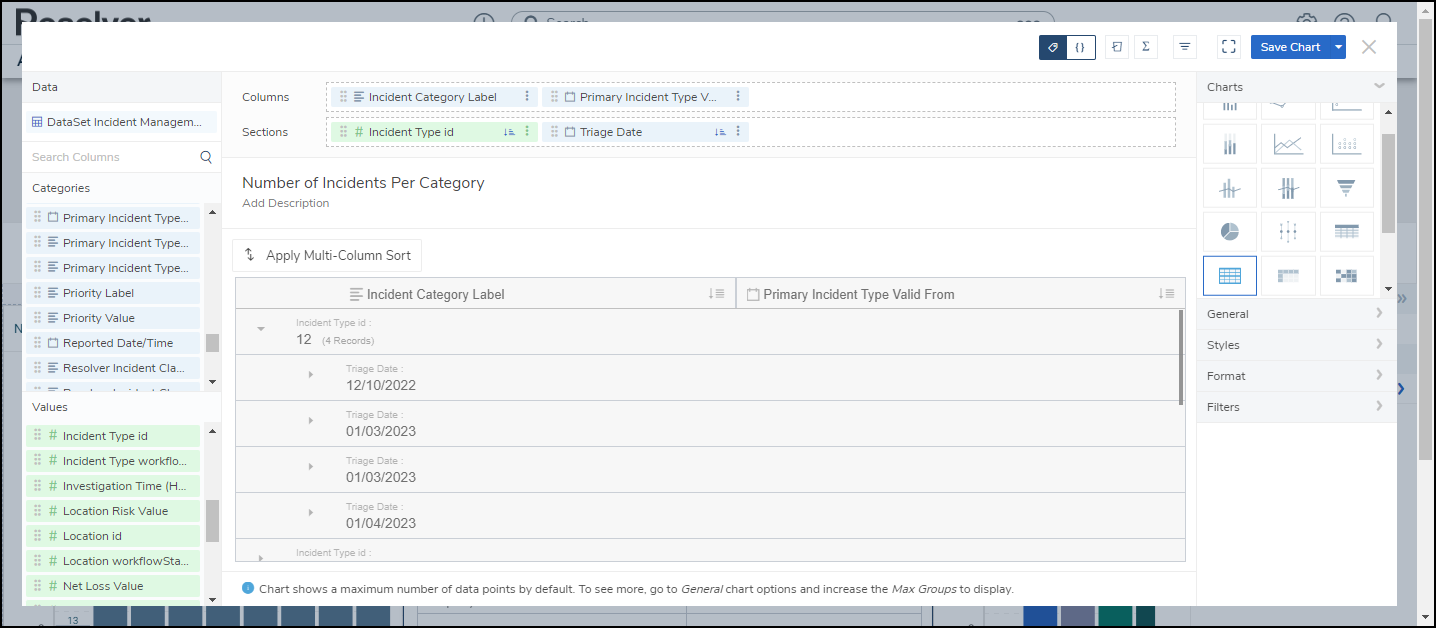Collapse the Charts panel chevron

pos(1380,86)
